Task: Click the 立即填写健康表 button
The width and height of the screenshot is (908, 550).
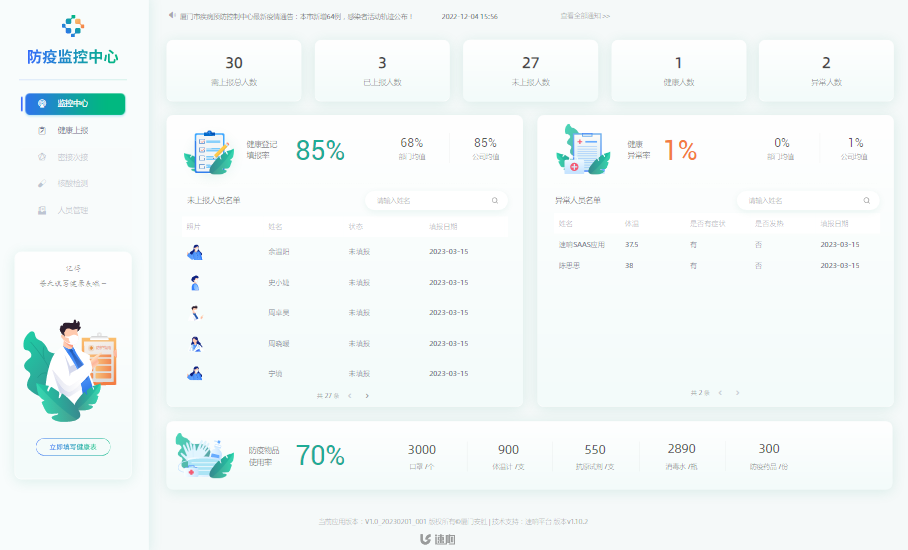Action: 73,447
